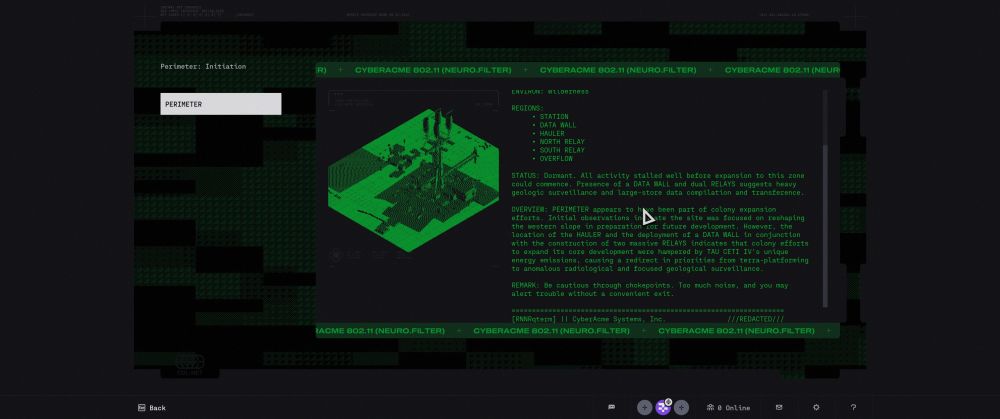Select the PERIMETER entry in the list
Screen dimensions: 1000x419
[220, 104]
